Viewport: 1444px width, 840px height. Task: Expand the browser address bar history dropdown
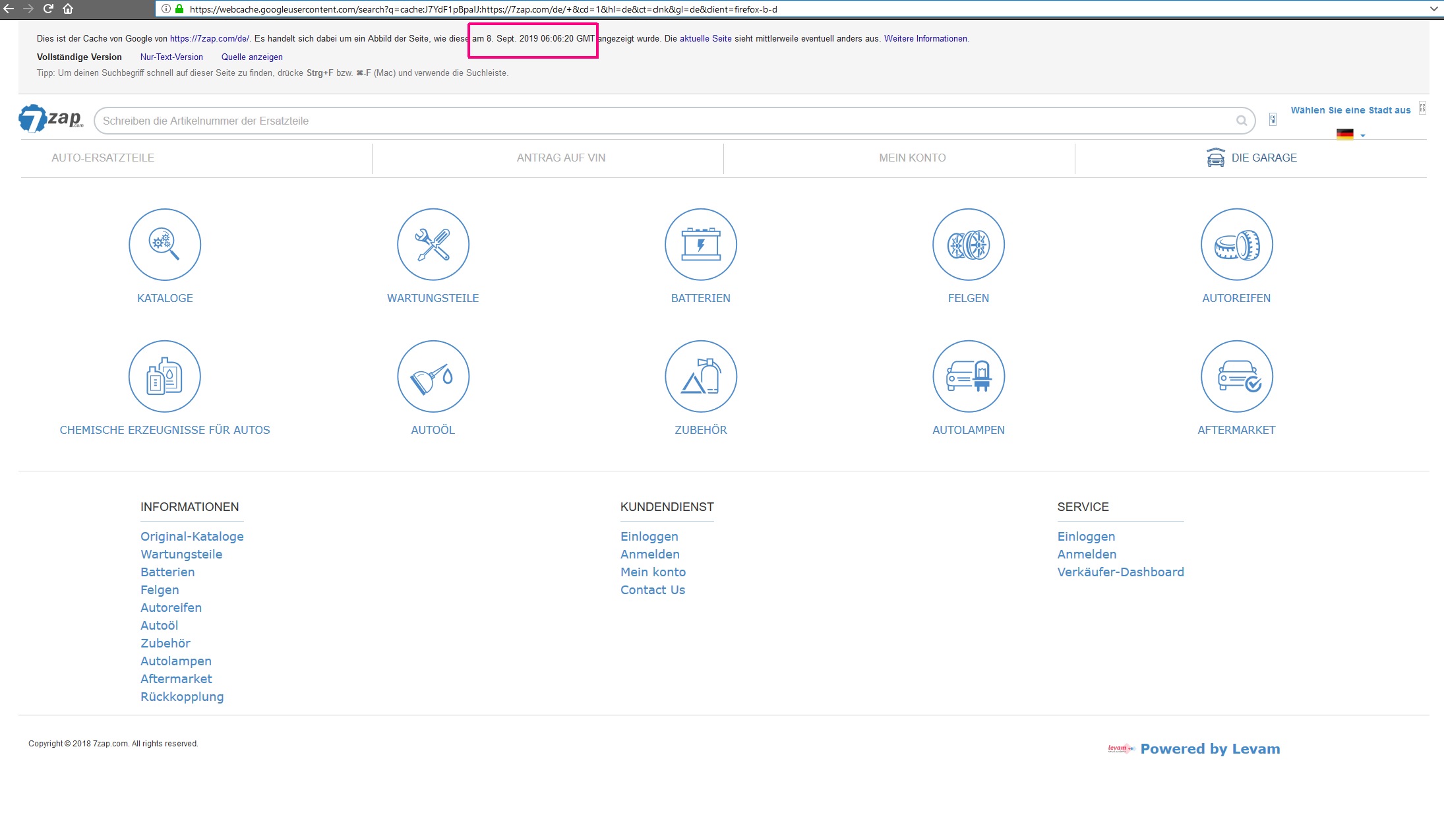(x=1433, y=9)
